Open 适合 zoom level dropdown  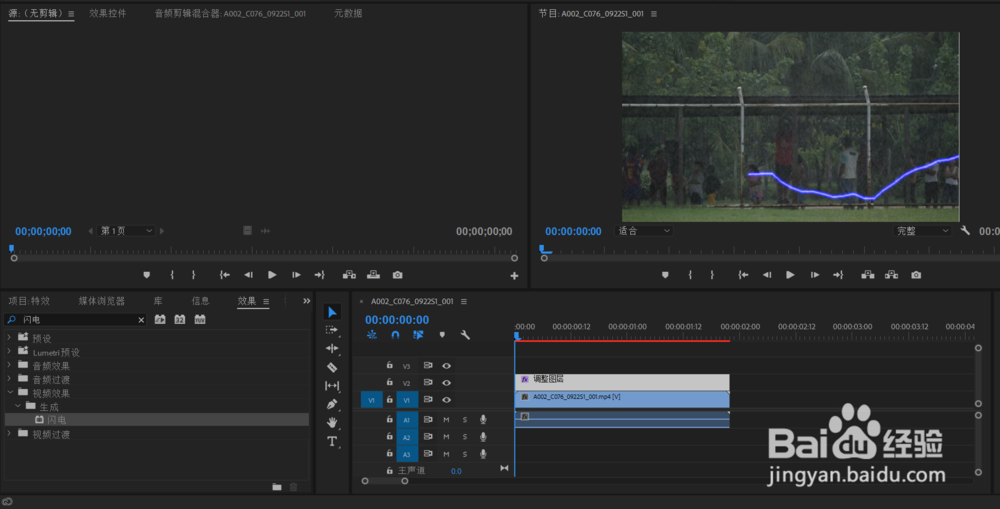pos(643,231)
